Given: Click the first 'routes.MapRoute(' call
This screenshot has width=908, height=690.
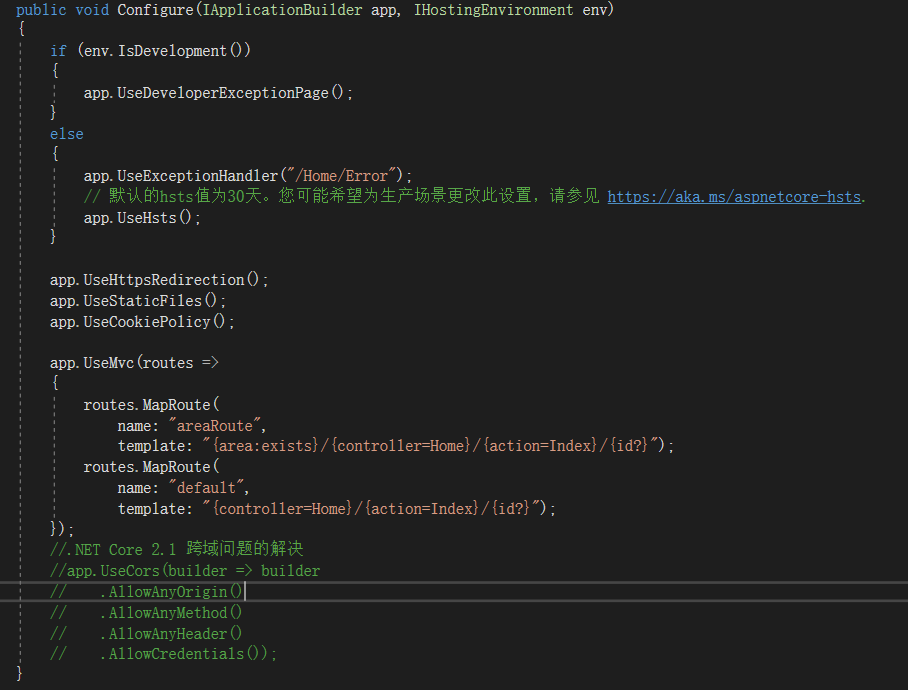Looking at the screenshot, I should pos(152,405).
